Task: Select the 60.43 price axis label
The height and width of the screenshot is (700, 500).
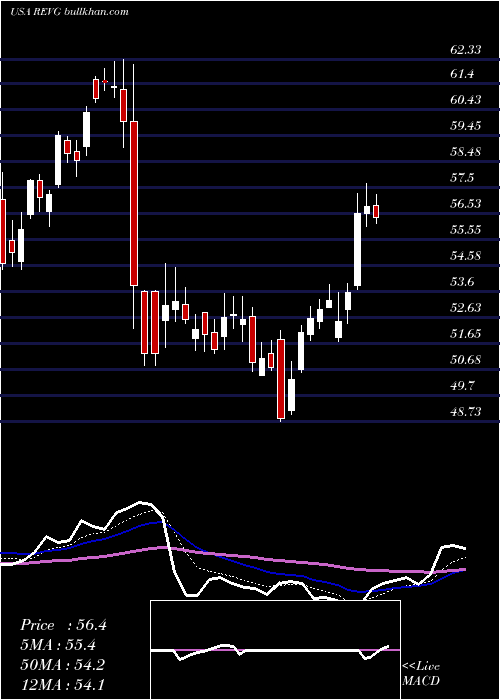Action: click(466, 100)
